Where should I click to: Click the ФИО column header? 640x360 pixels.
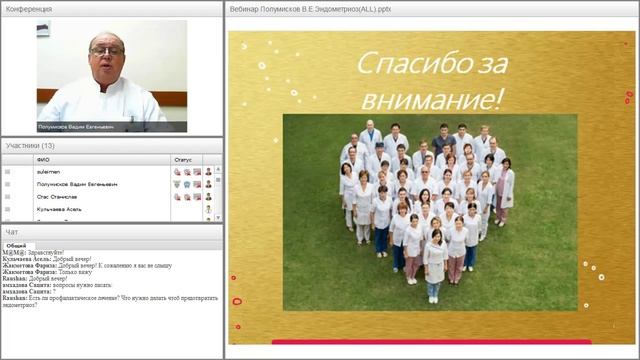tap(102, 160)
